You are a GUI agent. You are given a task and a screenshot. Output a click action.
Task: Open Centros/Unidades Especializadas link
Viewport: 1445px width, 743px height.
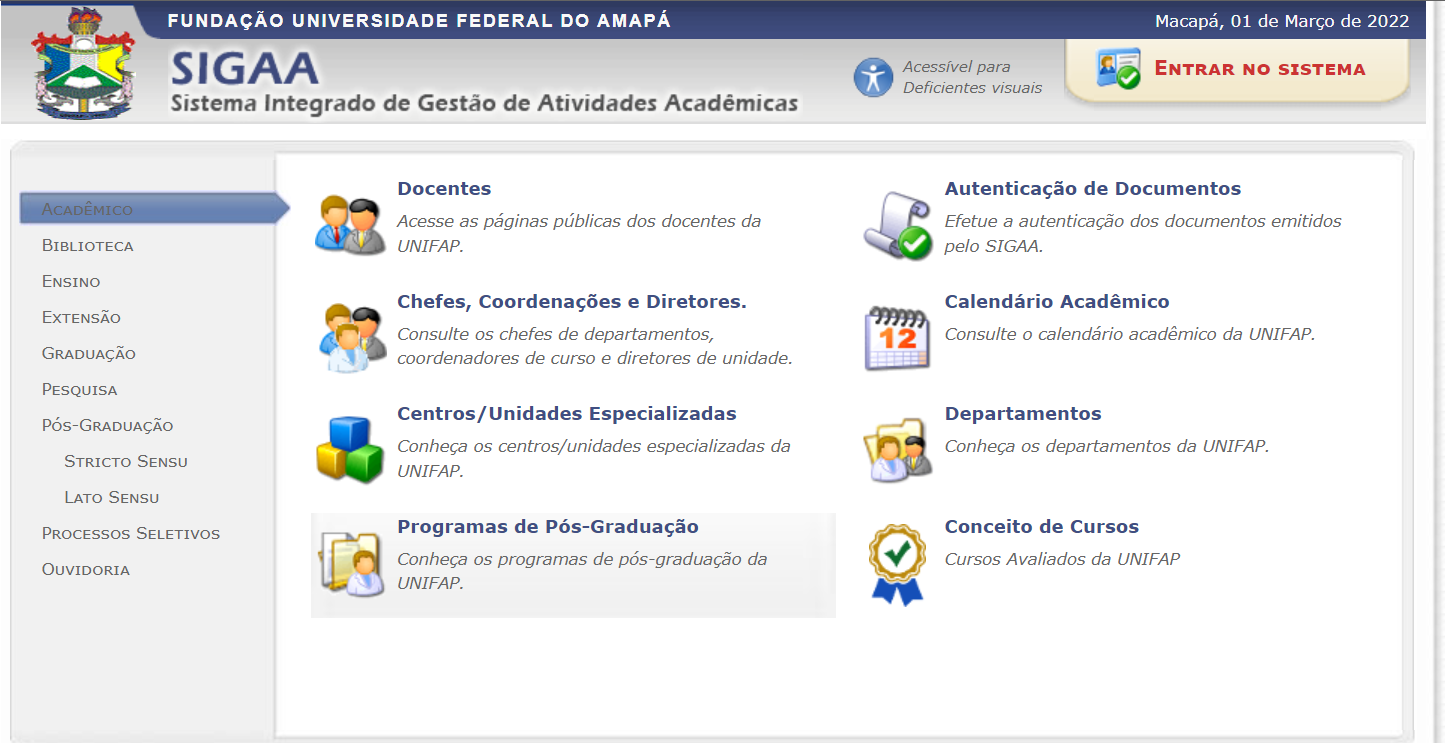pos(567,414)
